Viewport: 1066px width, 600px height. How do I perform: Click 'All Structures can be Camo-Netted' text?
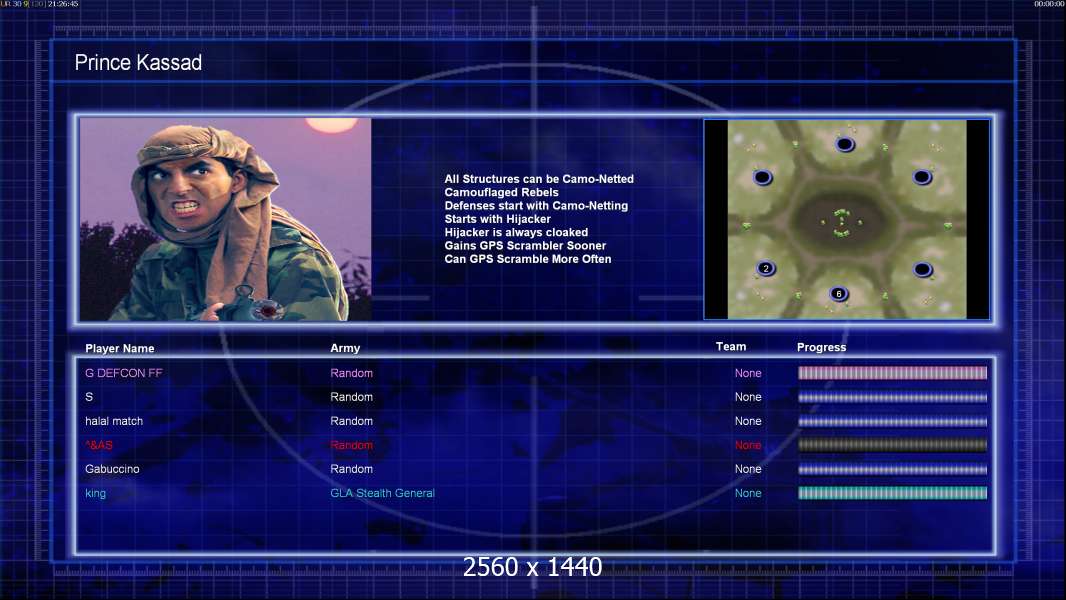pos(539,179)
